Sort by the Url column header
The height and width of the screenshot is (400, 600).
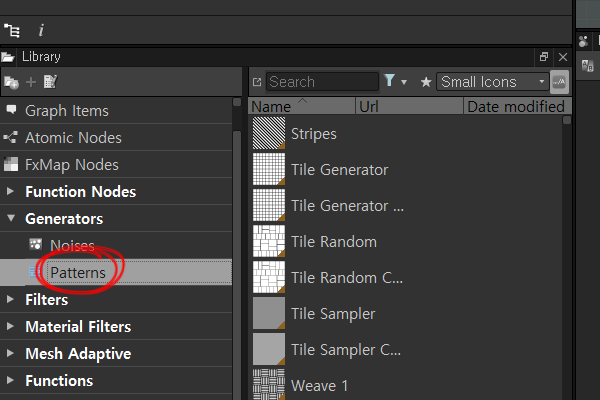pyautogui.click(x=409, y=106)
